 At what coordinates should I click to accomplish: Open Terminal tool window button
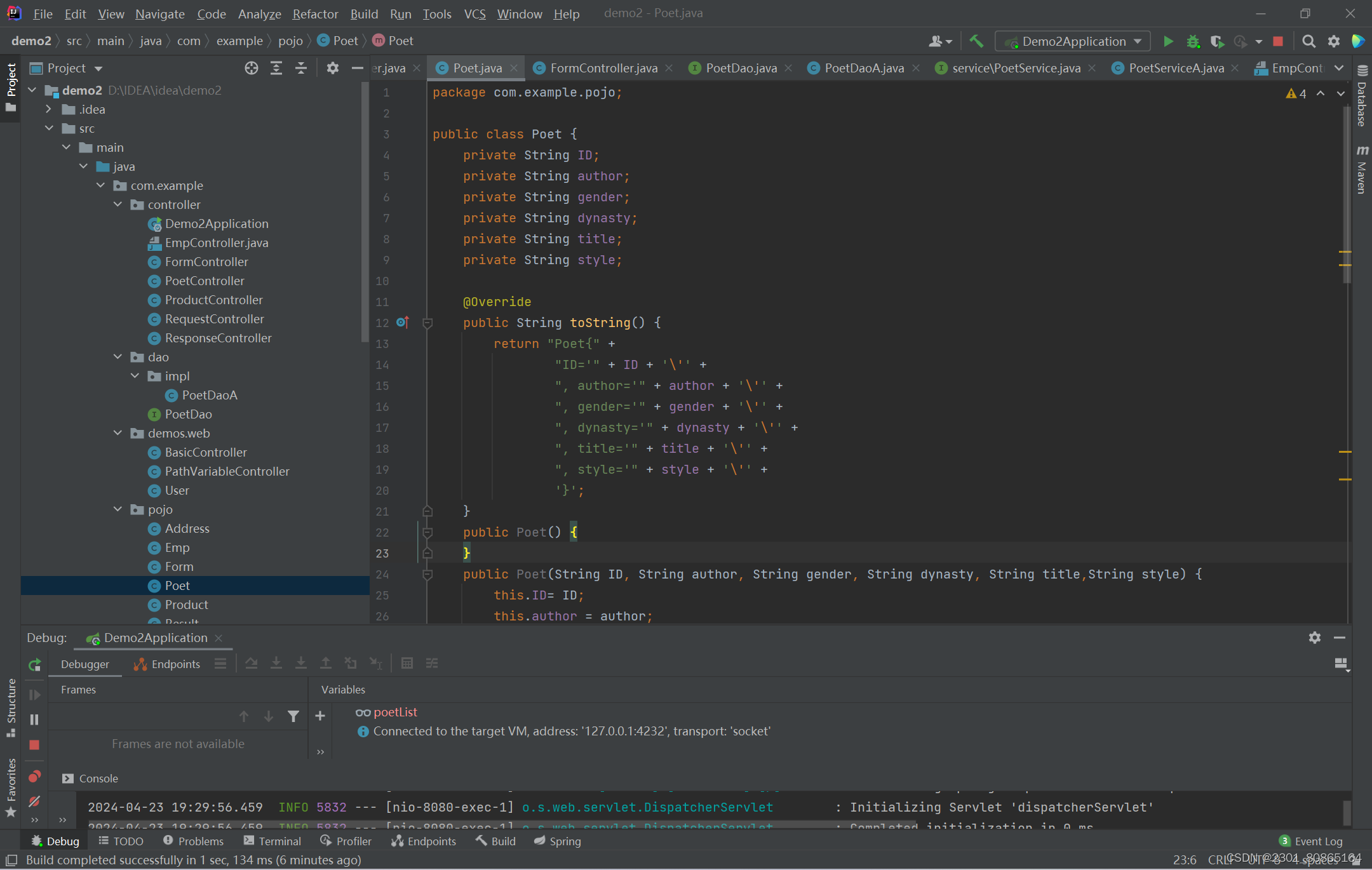[272, 841]
